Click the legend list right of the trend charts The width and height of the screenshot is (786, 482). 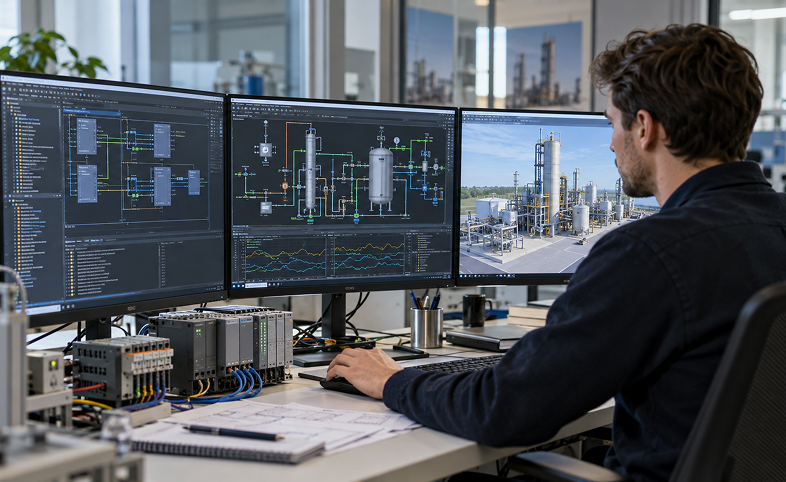tap(431, 254)
